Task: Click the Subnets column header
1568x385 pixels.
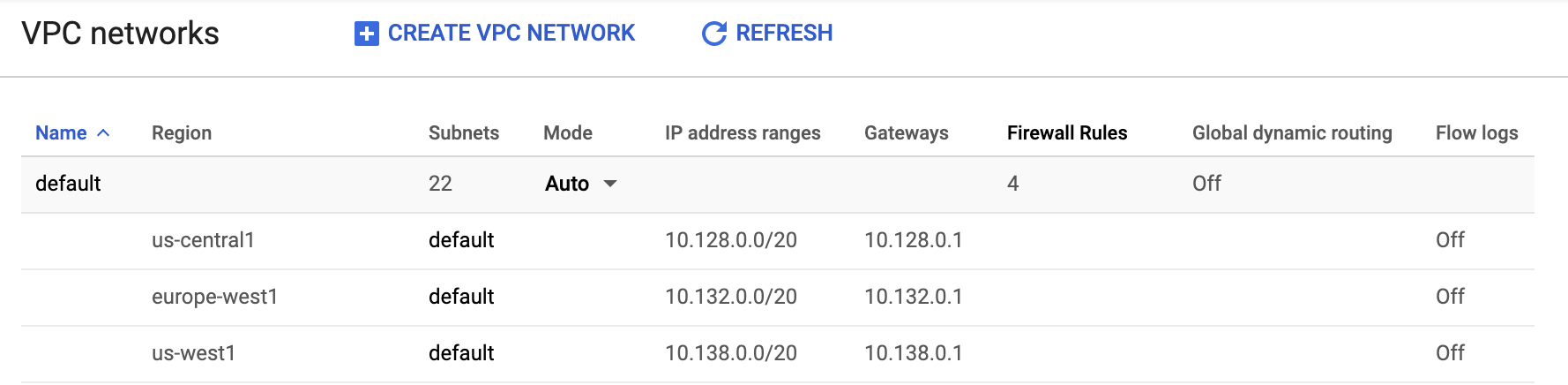Action: click(x=464, y=133)
